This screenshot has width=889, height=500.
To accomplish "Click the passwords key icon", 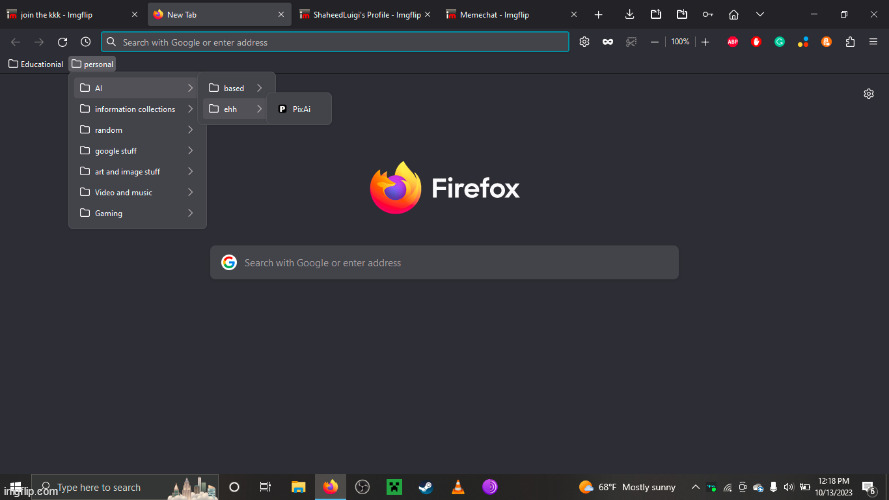I will coord(708,15).
